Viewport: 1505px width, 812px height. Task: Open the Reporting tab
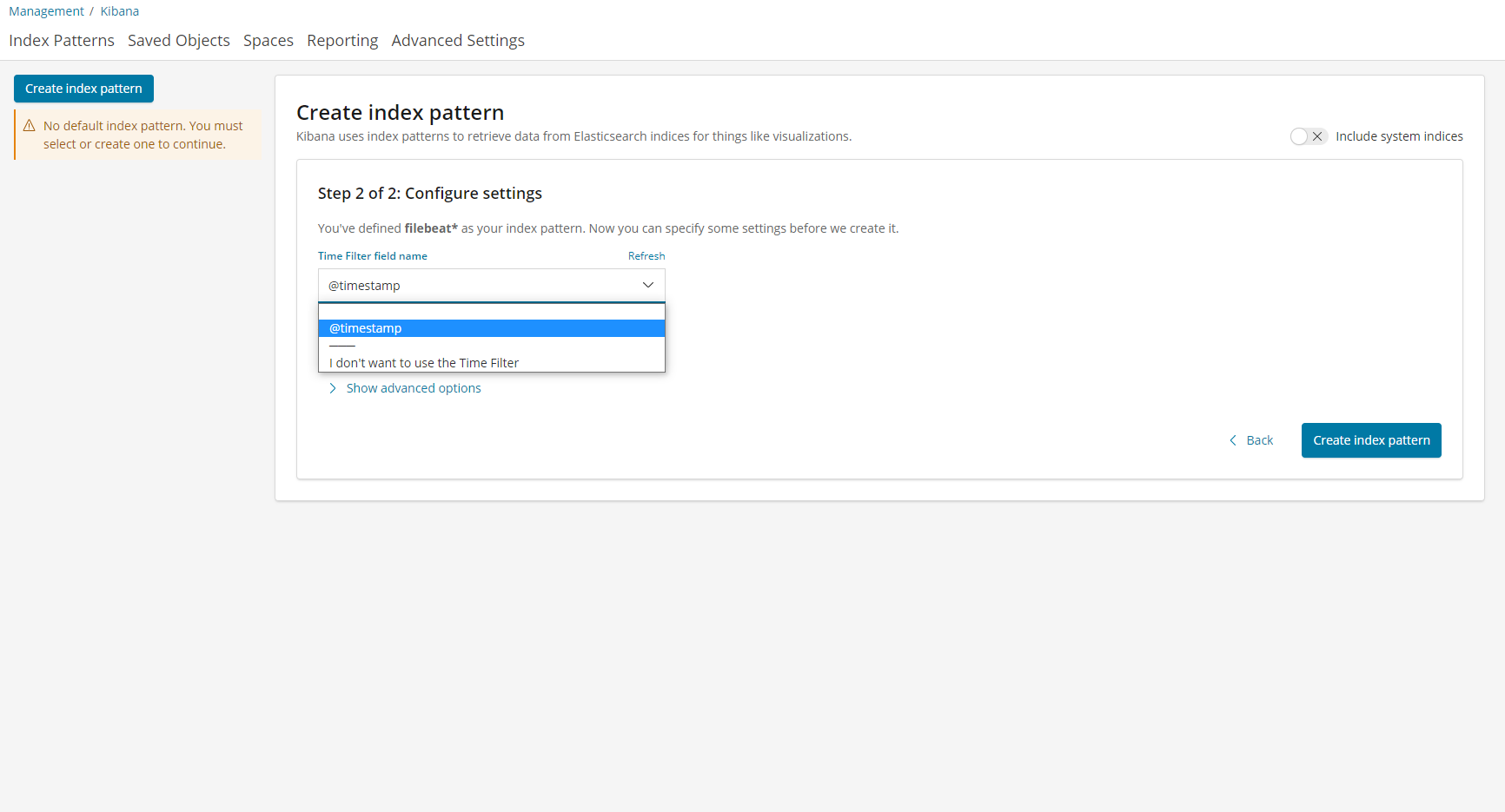click(342, 41)
